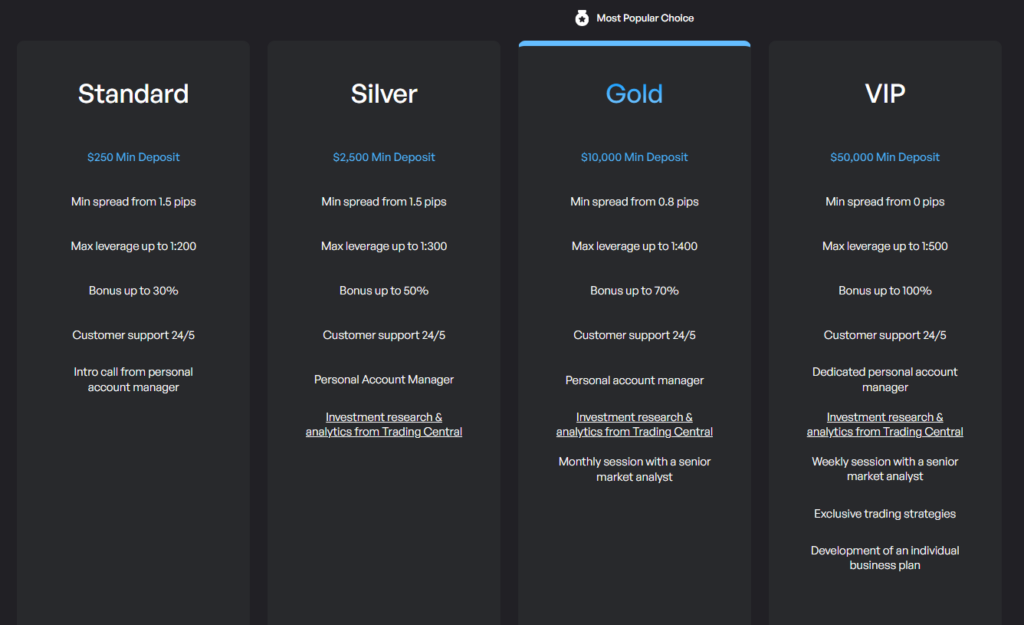Select the VIP plan heading
The width and height of the screenshot is (1024, 625).
885,94
